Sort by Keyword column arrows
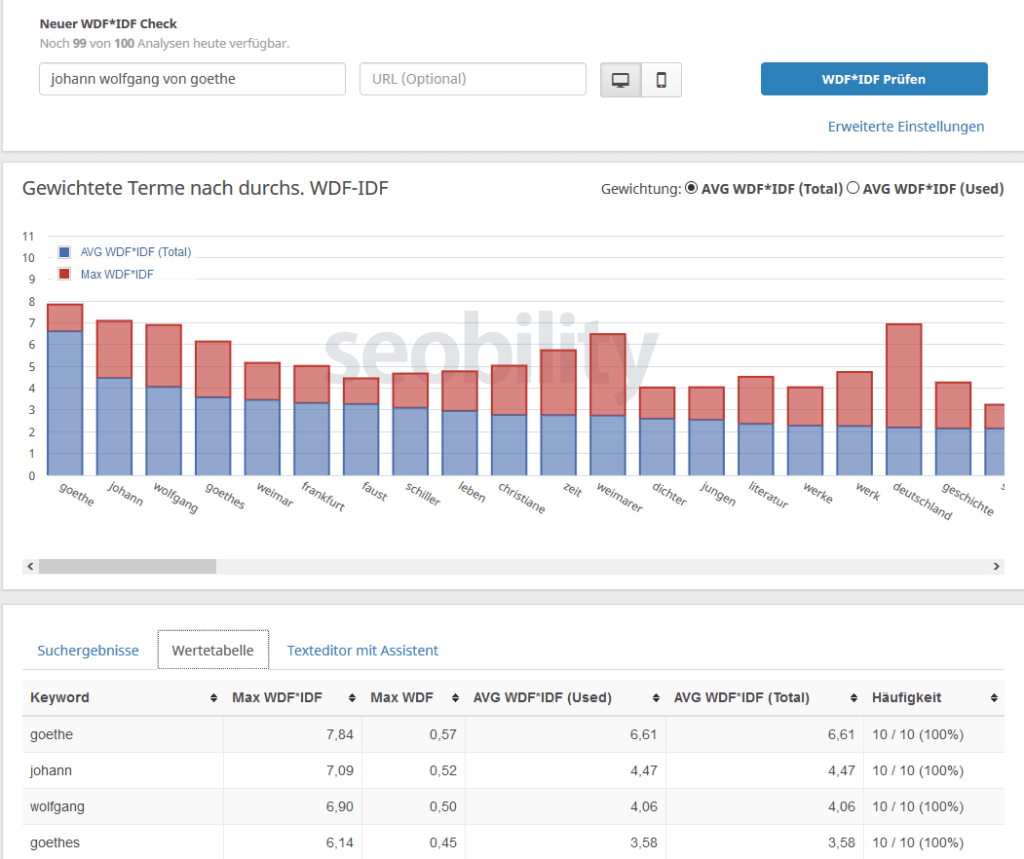Screen dimensions: 1024x859 coord(214,698)
